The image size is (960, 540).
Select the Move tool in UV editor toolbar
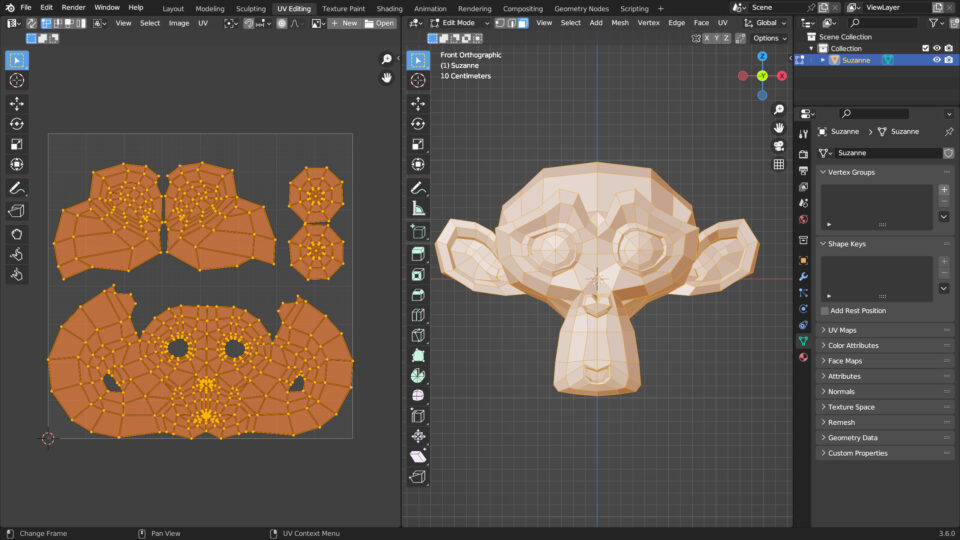tap(17, 103)
